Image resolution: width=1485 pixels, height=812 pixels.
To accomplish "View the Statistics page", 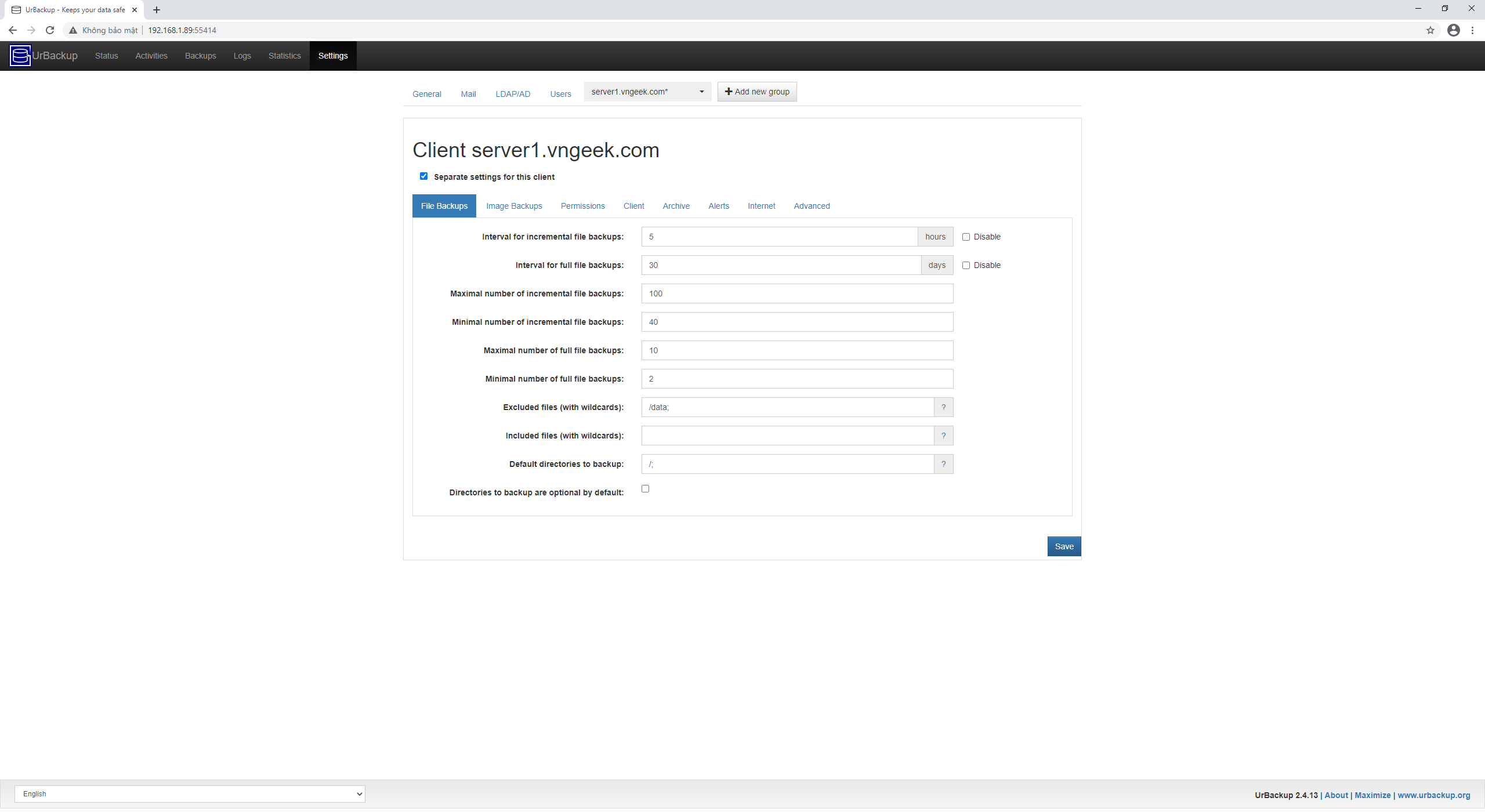I will click(x=285, y=56).
